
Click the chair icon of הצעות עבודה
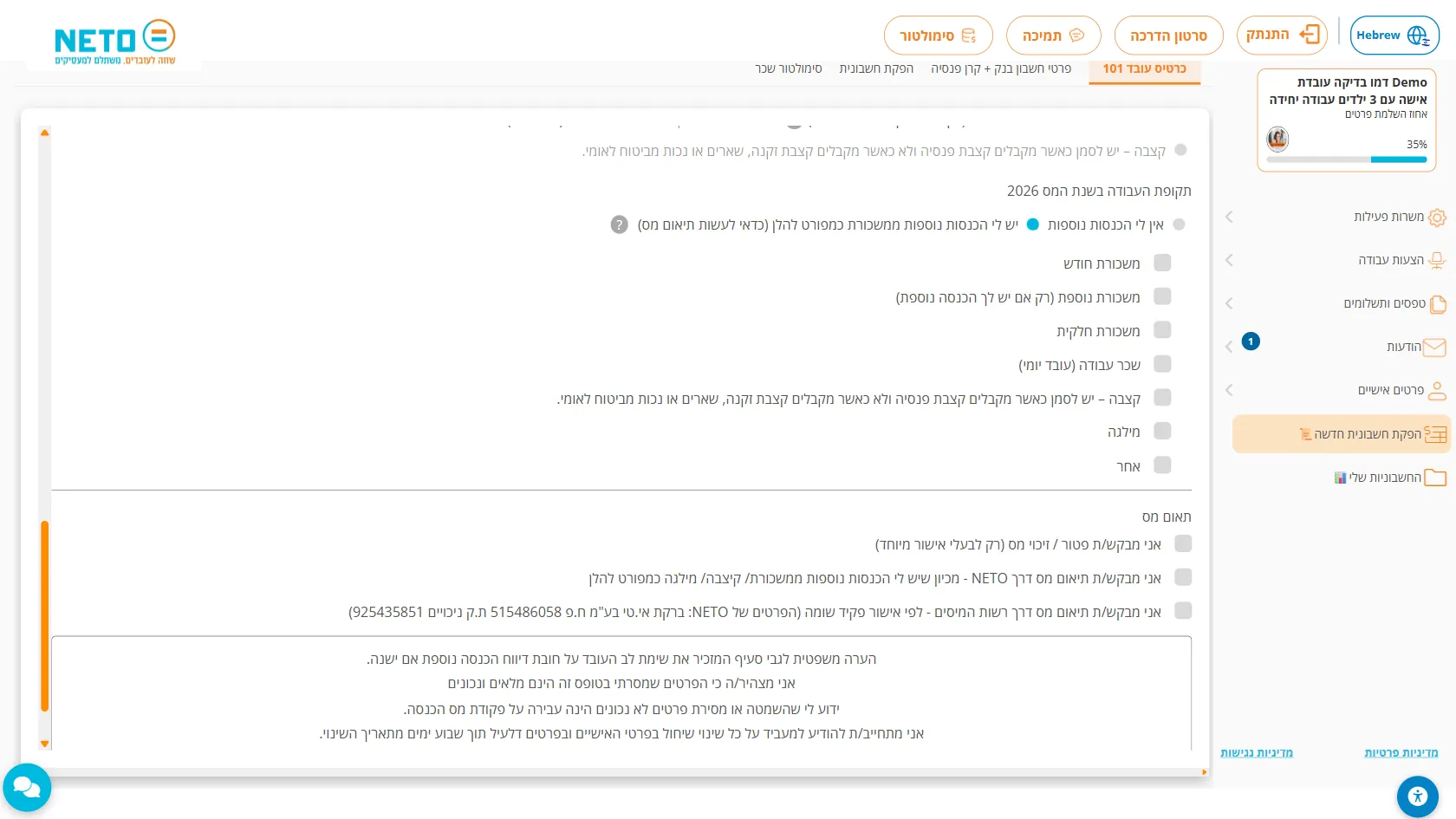1437,260
